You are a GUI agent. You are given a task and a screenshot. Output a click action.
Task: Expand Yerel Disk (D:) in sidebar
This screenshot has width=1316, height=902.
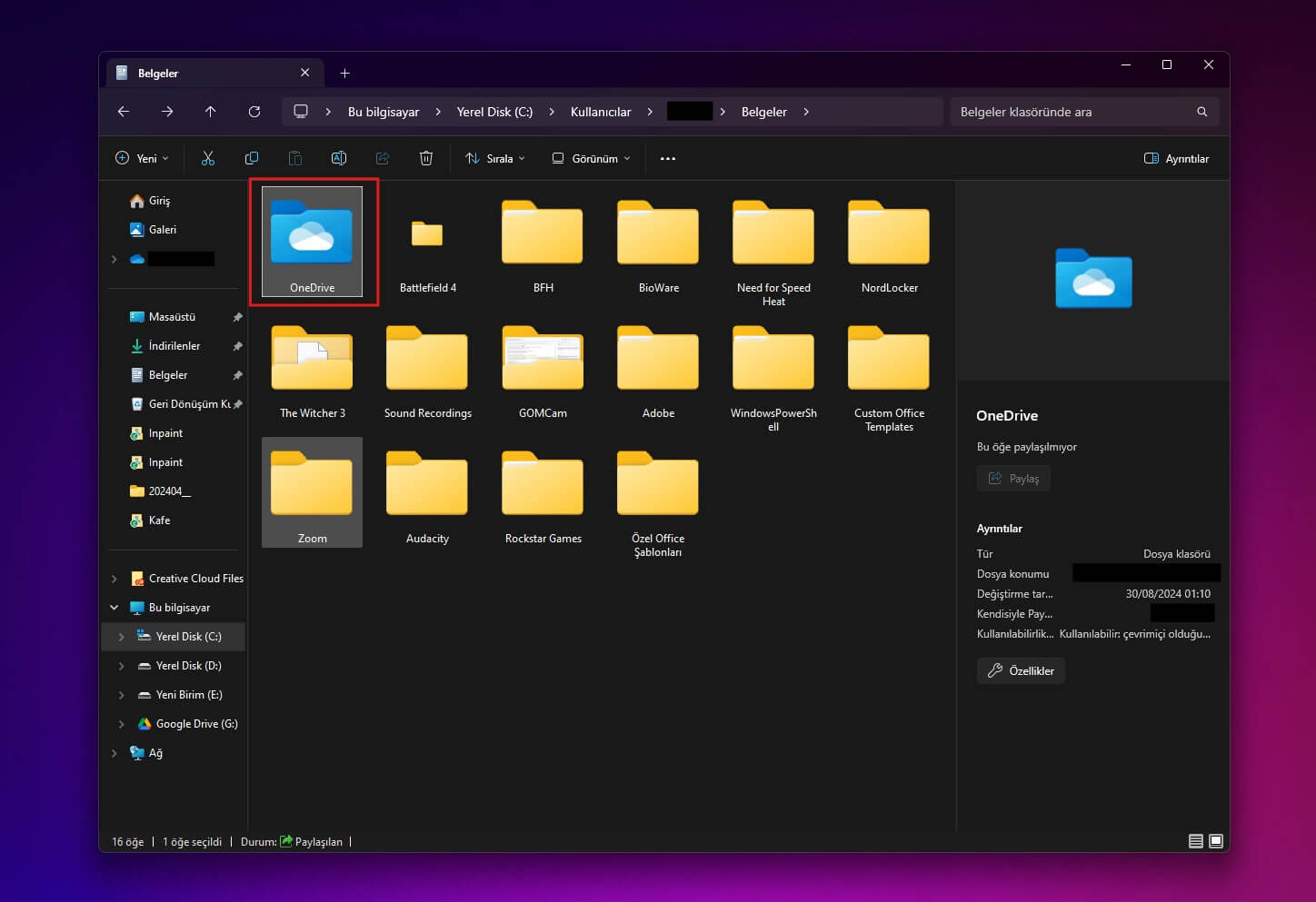(x=121, y=666)
